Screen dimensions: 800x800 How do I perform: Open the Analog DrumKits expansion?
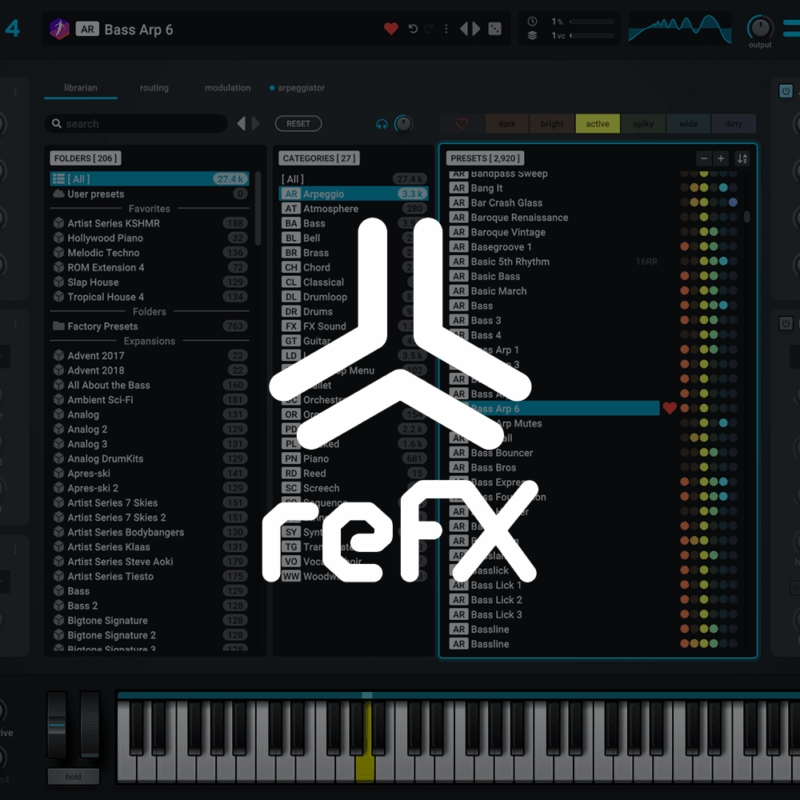[x=149, y=459]
